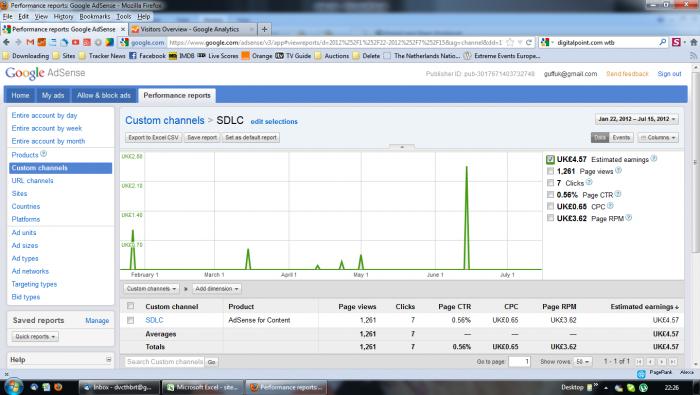Viewport: 700px width, 395px height.
Task: Click the Search Custom channels field
Action: 164,362
